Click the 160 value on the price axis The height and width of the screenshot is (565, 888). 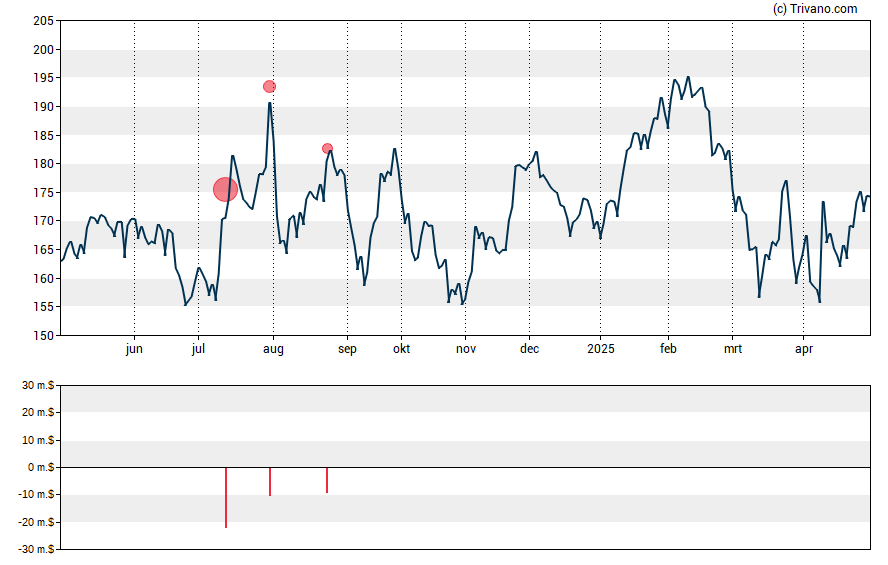[x=44, y=279]
